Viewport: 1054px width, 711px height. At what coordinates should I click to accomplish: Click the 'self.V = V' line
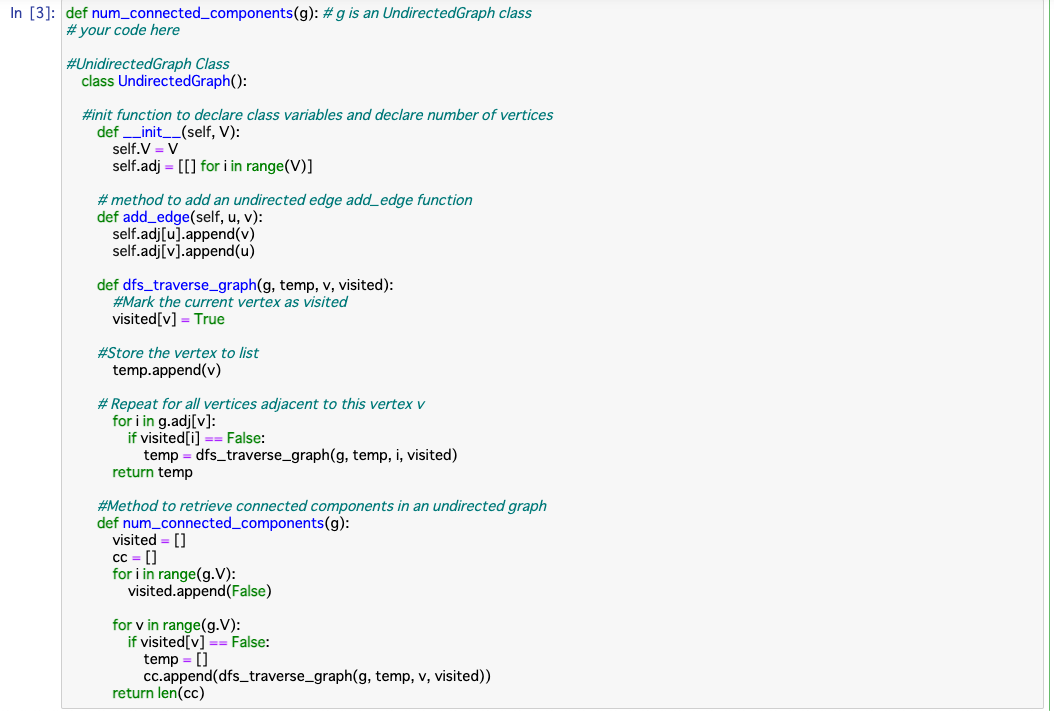(x=145, y=149)
